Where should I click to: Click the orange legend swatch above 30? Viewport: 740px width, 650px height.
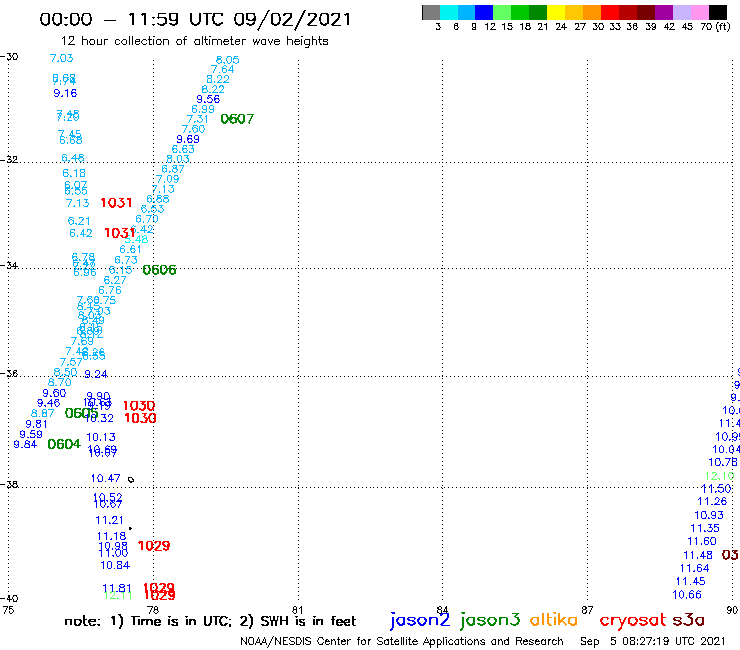click(x=592, y=12)
